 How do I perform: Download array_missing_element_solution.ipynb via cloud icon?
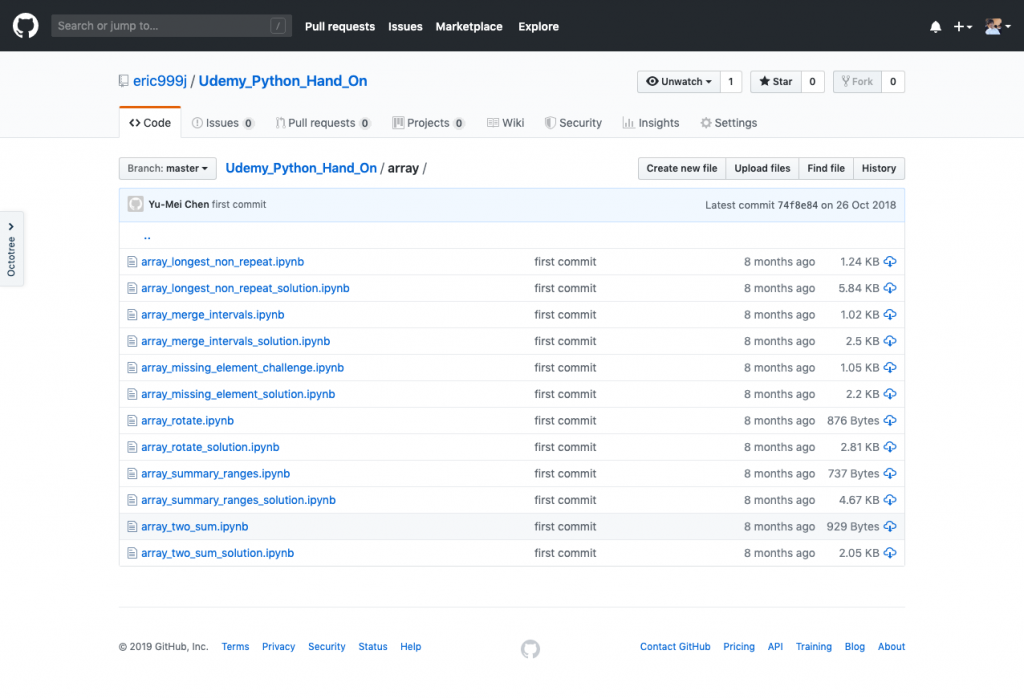(x=889, y=394)
